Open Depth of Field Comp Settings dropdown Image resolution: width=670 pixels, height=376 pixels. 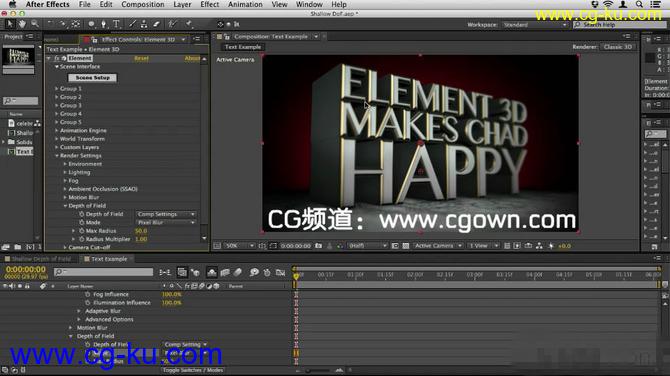[x=166, y=214]
